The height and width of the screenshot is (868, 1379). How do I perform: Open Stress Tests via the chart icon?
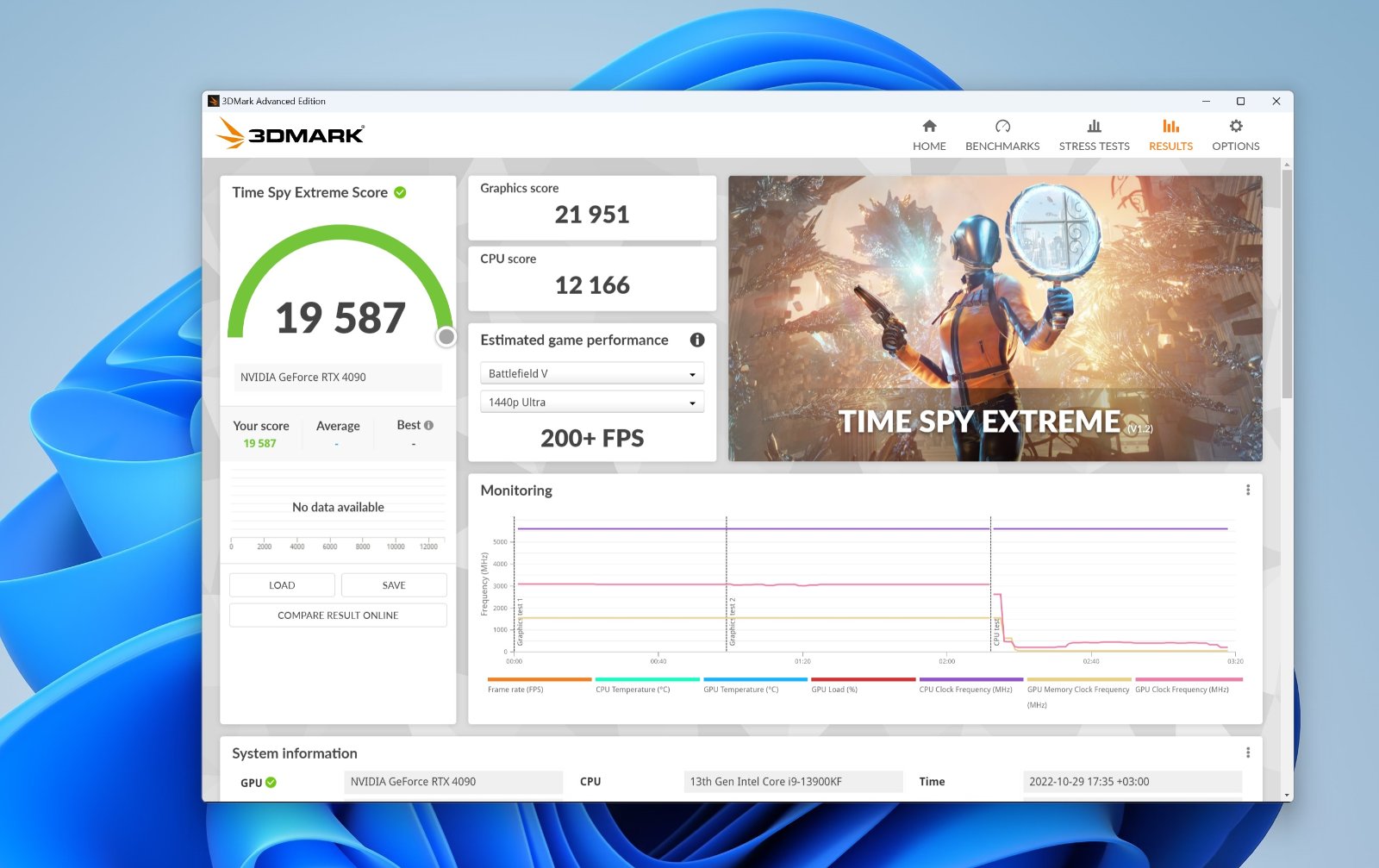[x=1094, y=126]
